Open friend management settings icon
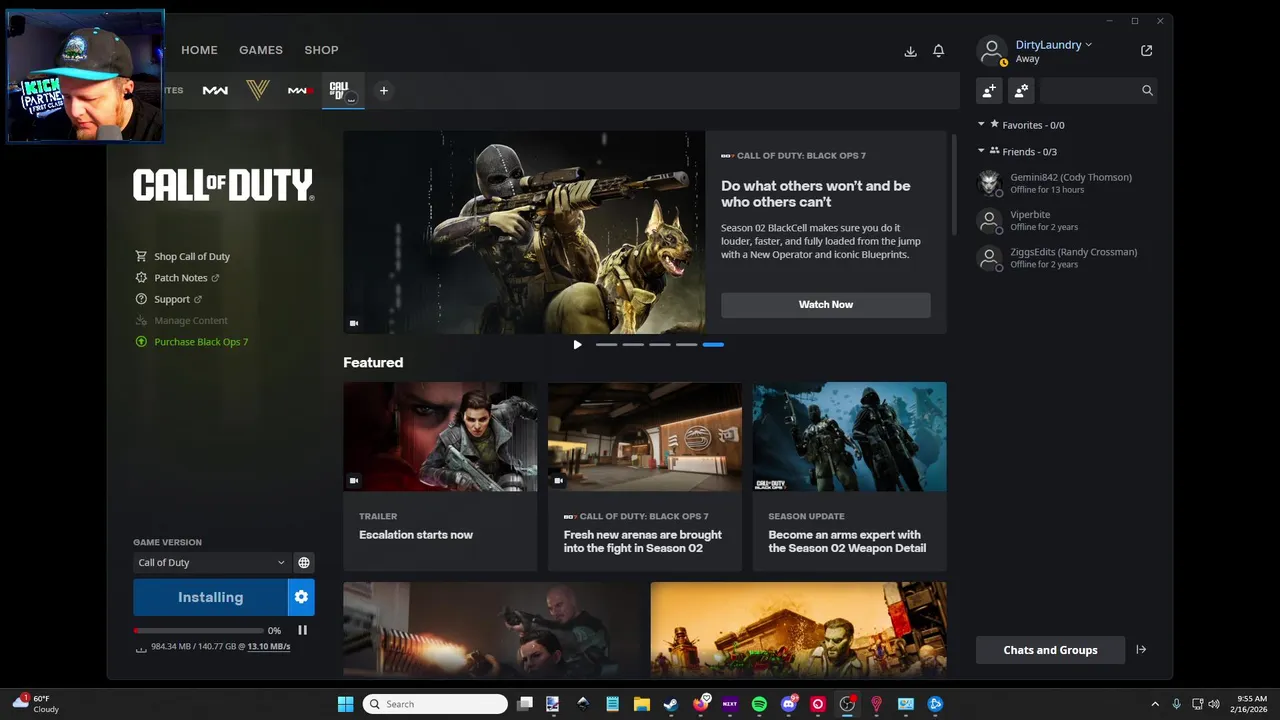The image size is (1280, 720). (1021, 90)
